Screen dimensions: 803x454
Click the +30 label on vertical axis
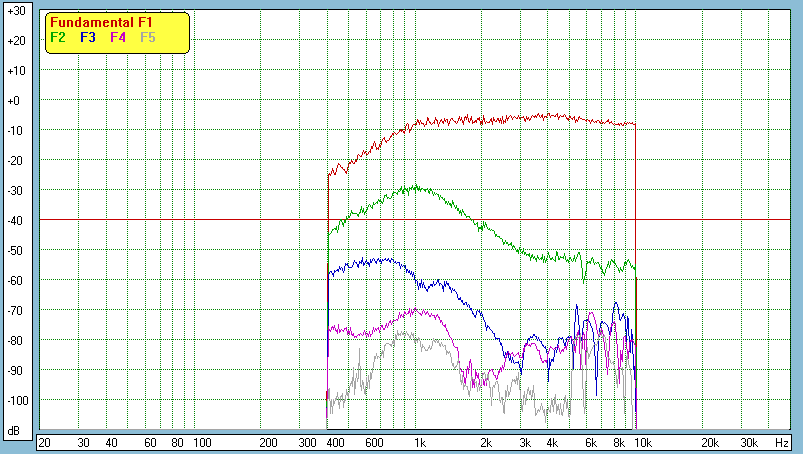pyautogui.click(x=15, y=11)
